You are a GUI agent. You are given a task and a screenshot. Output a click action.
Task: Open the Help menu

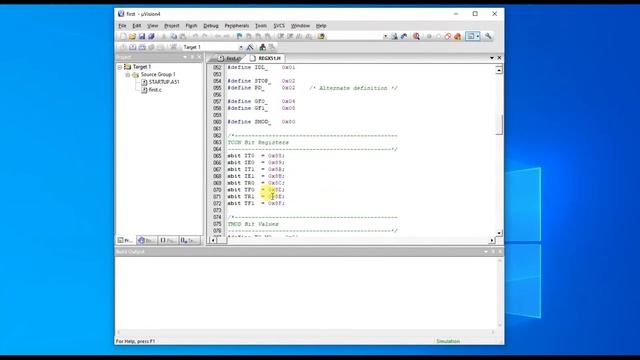pos(321,26)
